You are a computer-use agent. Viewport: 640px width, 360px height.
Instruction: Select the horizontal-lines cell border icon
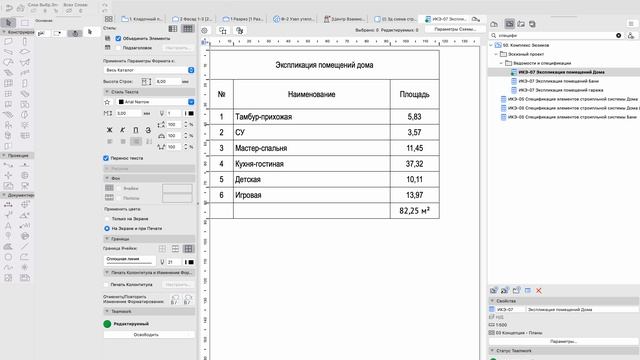pos(175,249)
